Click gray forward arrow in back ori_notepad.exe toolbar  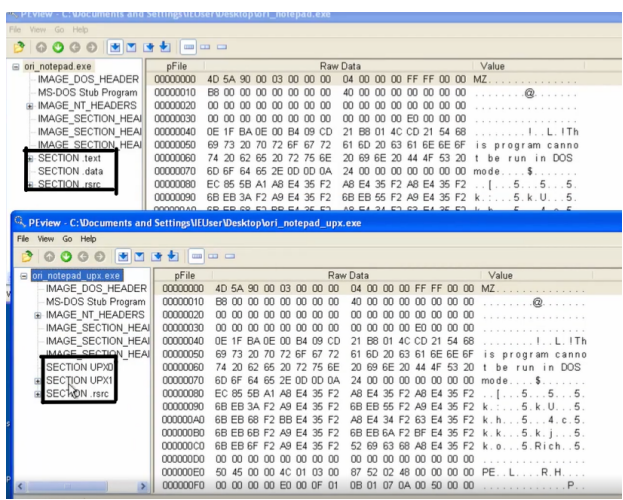(91, 48)
